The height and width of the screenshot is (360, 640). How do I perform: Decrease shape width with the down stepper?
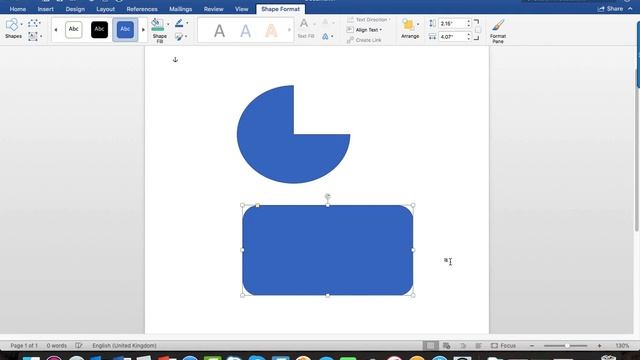click(469, 39)
